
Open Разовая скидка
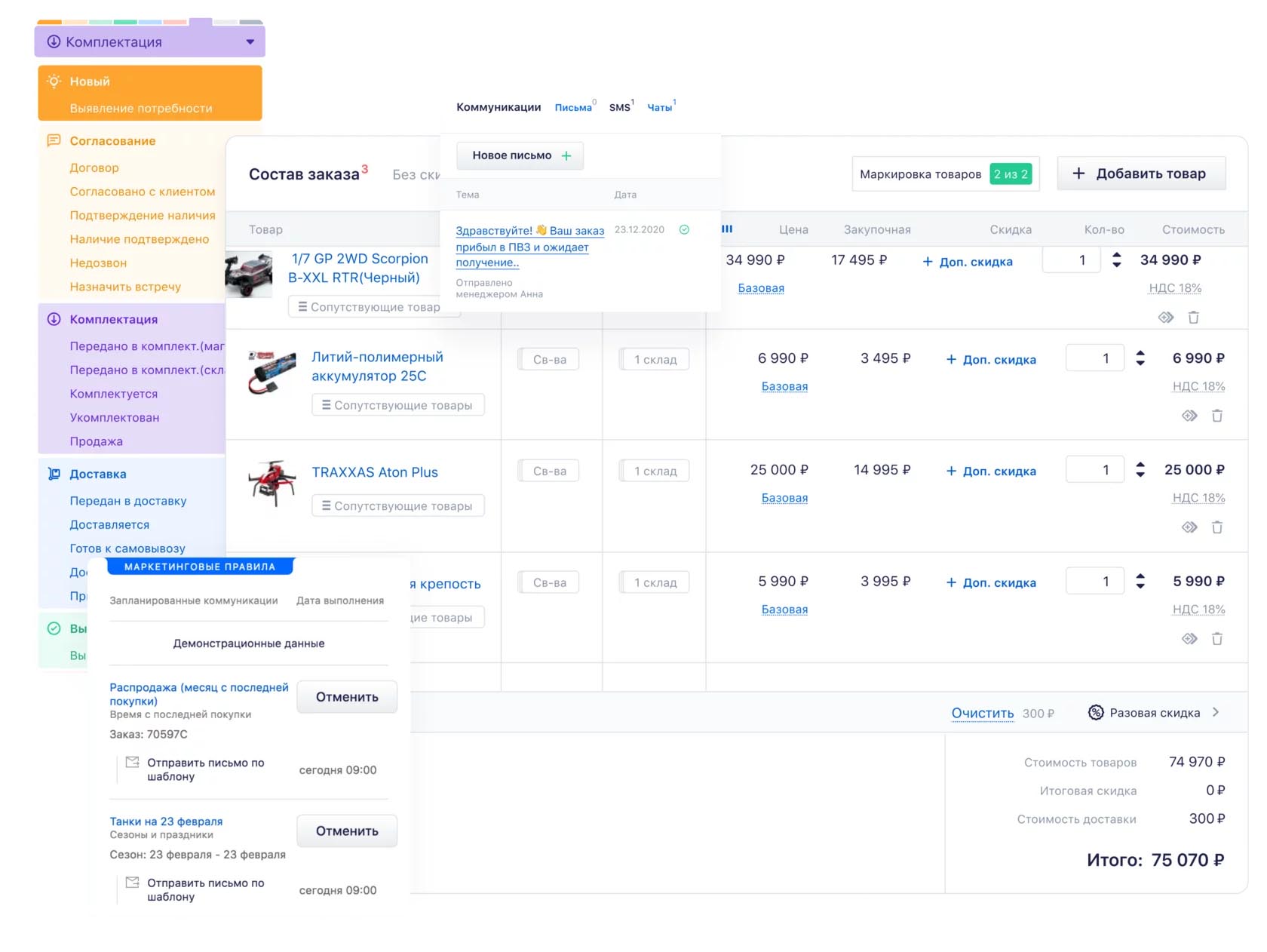point(1155,713)
